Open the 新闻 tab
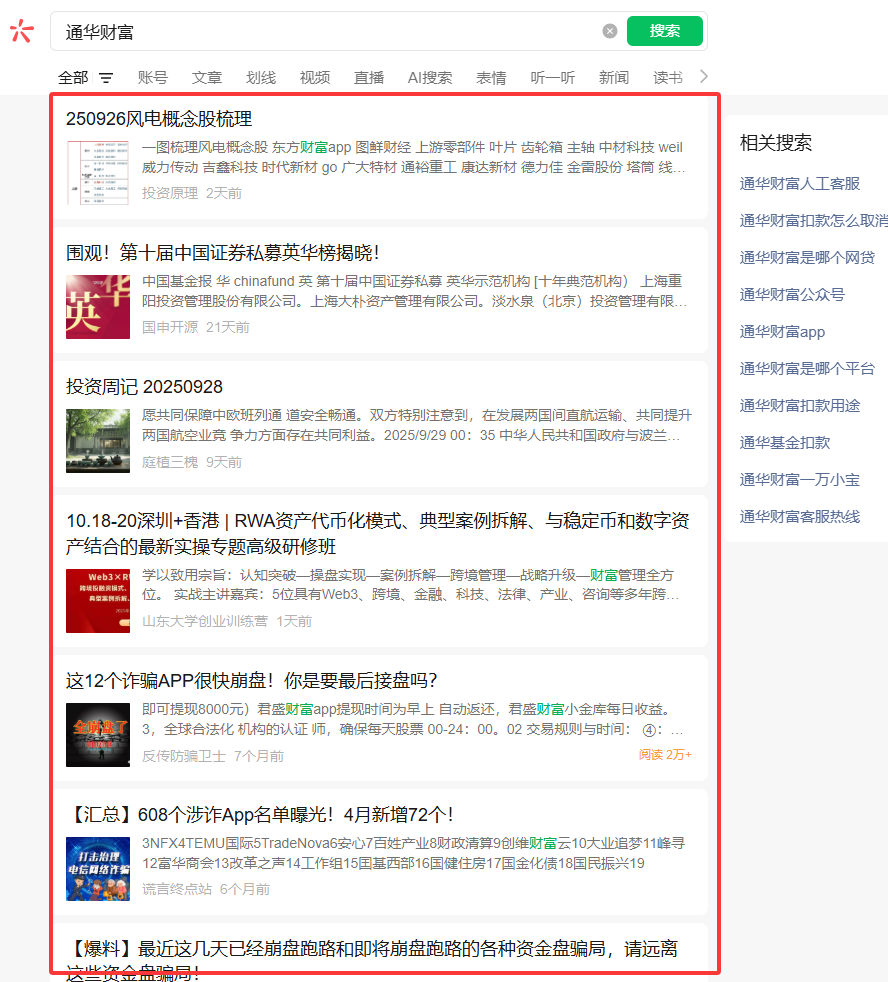This screenshot has height=982, width=888. 614,78
